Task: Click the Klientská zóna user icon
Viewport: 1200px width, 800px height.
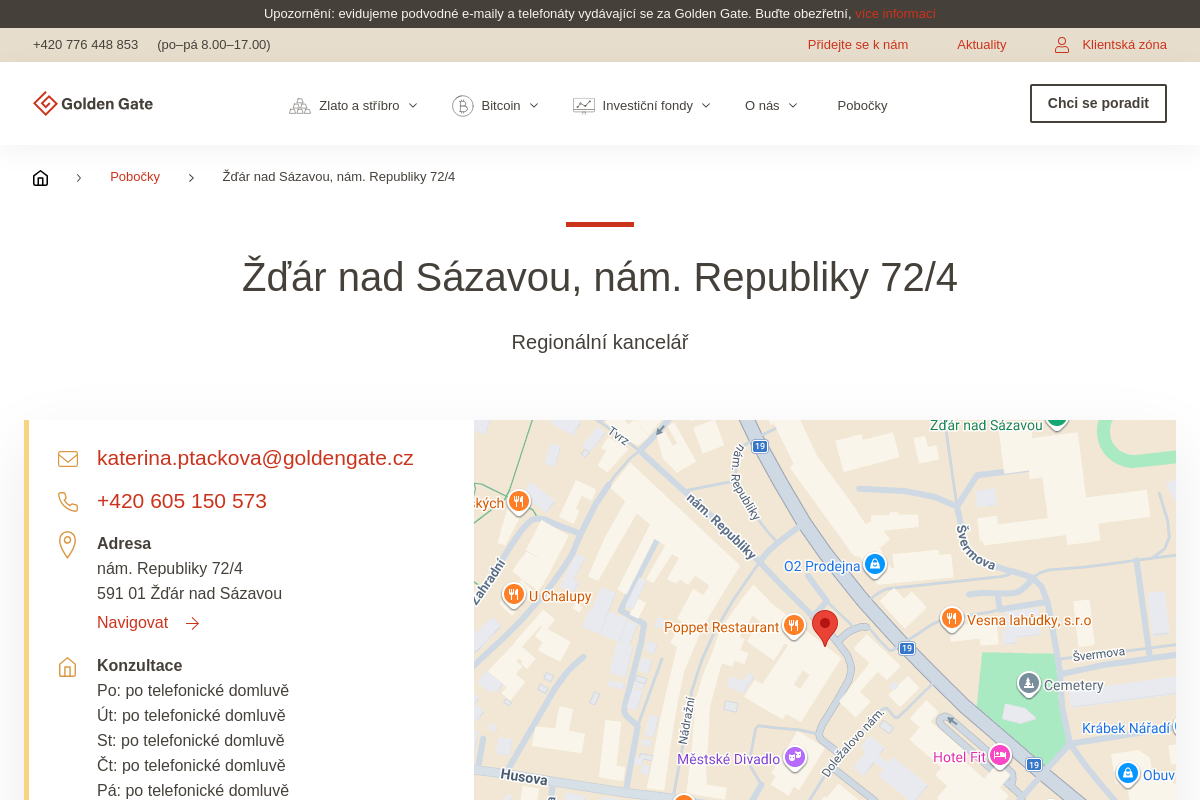Action: pos(1062,45)
